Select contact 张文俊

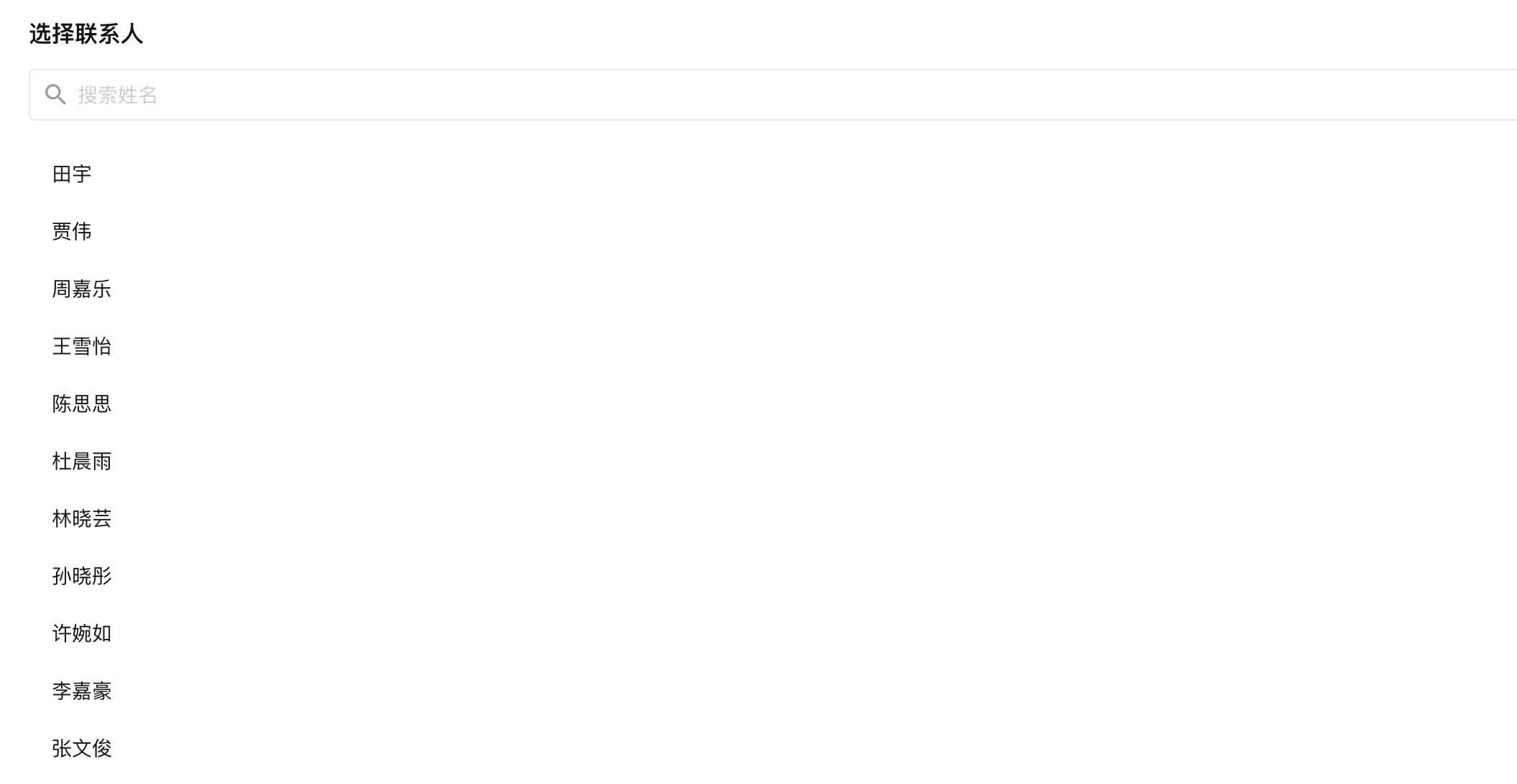point(773,748)
